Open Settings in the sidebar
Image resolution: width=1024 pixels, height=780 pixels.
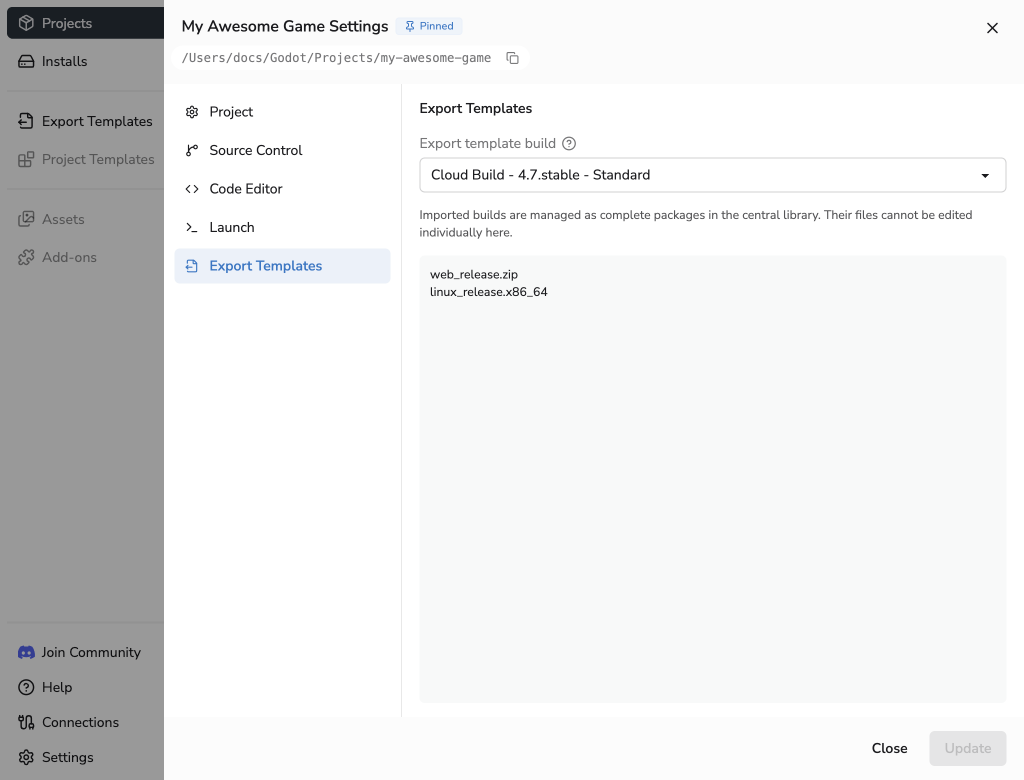(x=67, y=757)
